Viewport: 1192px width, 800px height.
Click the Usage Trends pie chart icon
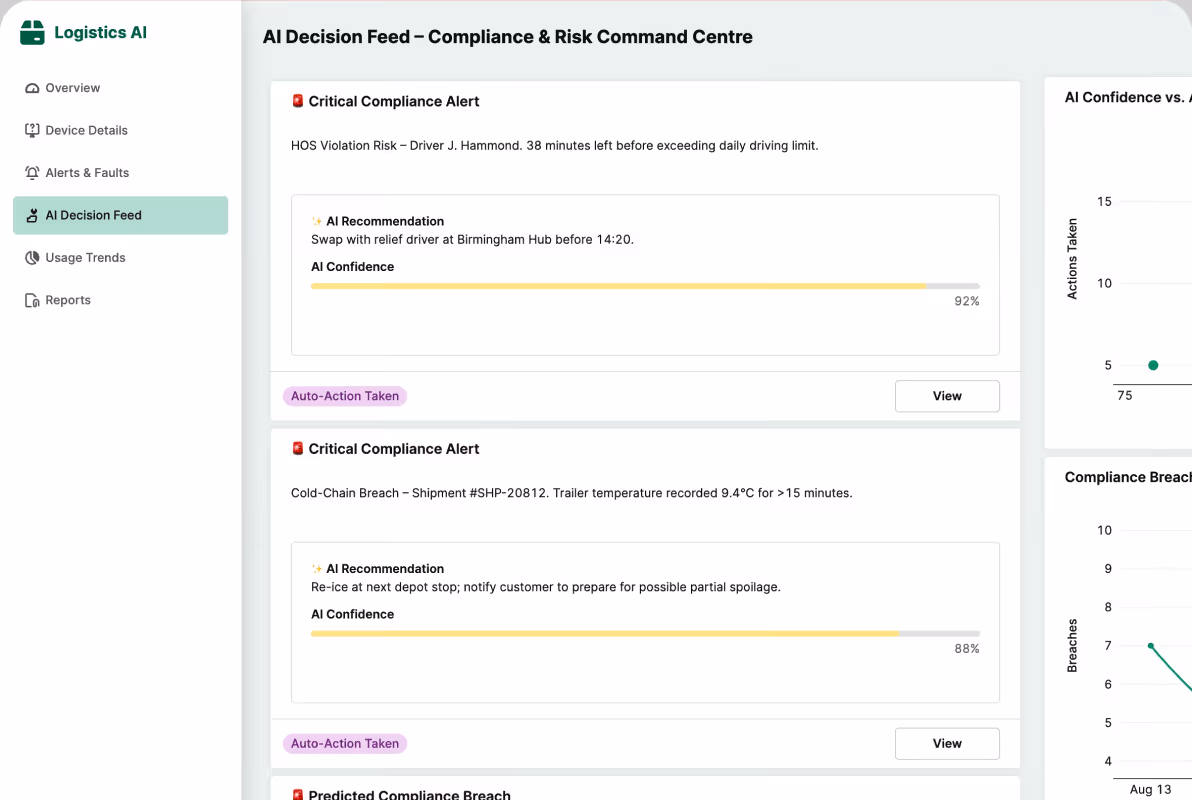tap(32, 258)
